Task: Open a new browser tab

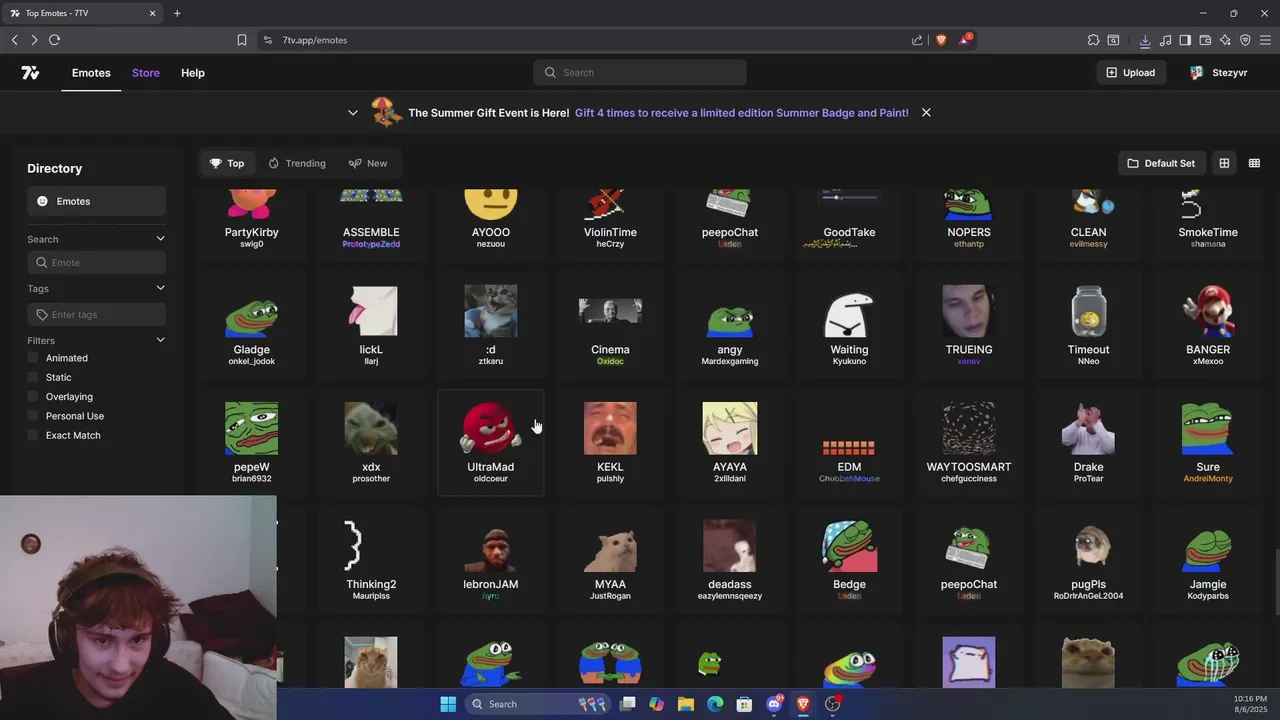Action: pos(177,13)
